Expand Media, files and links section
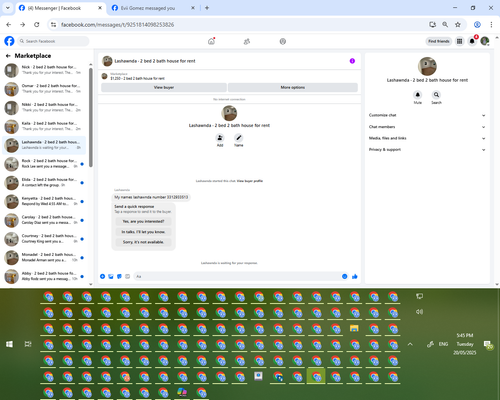 [427, 138]
